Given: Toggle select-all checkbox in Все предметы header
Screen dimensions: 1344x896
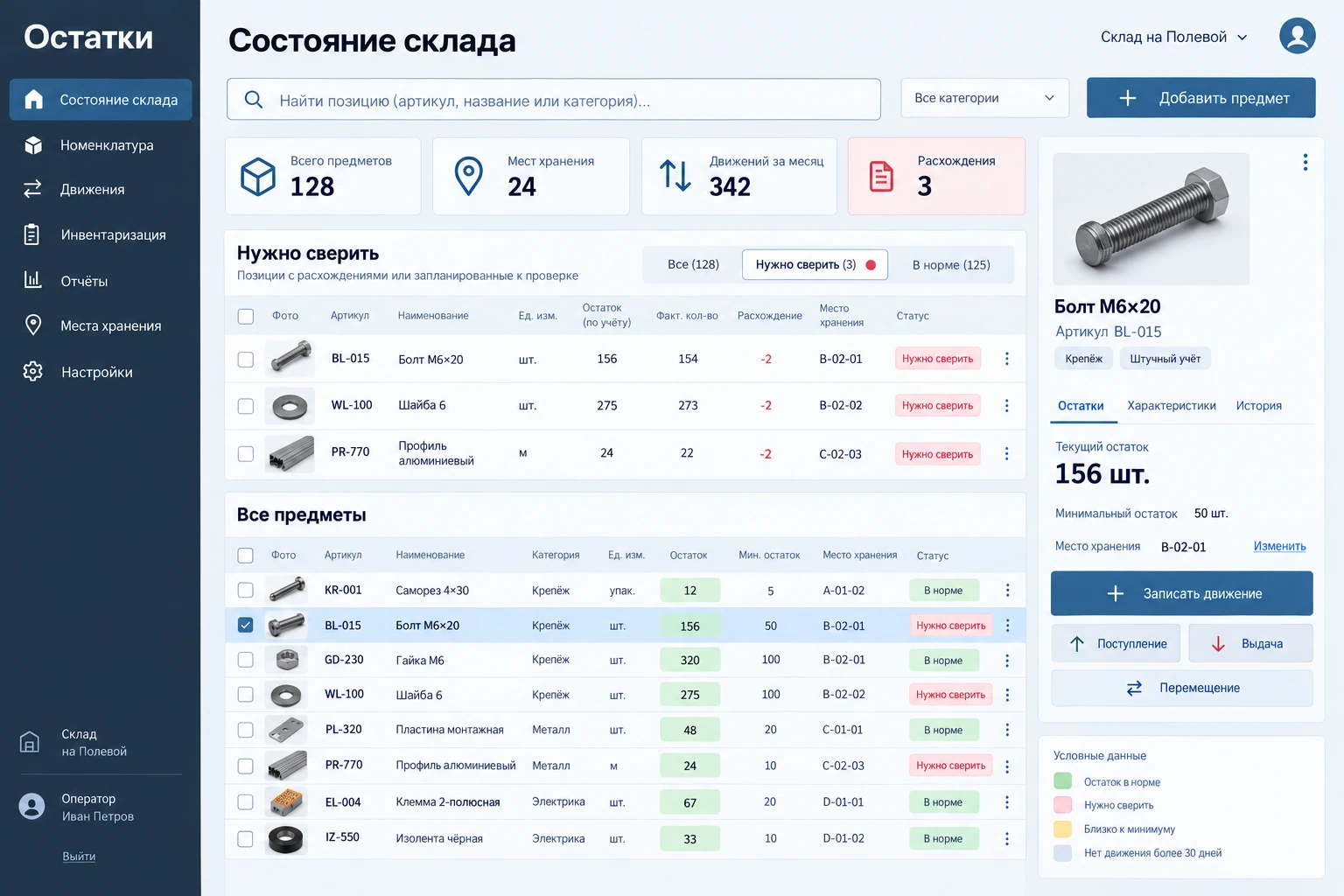Looking at the screenshot, I should (246, 556).
